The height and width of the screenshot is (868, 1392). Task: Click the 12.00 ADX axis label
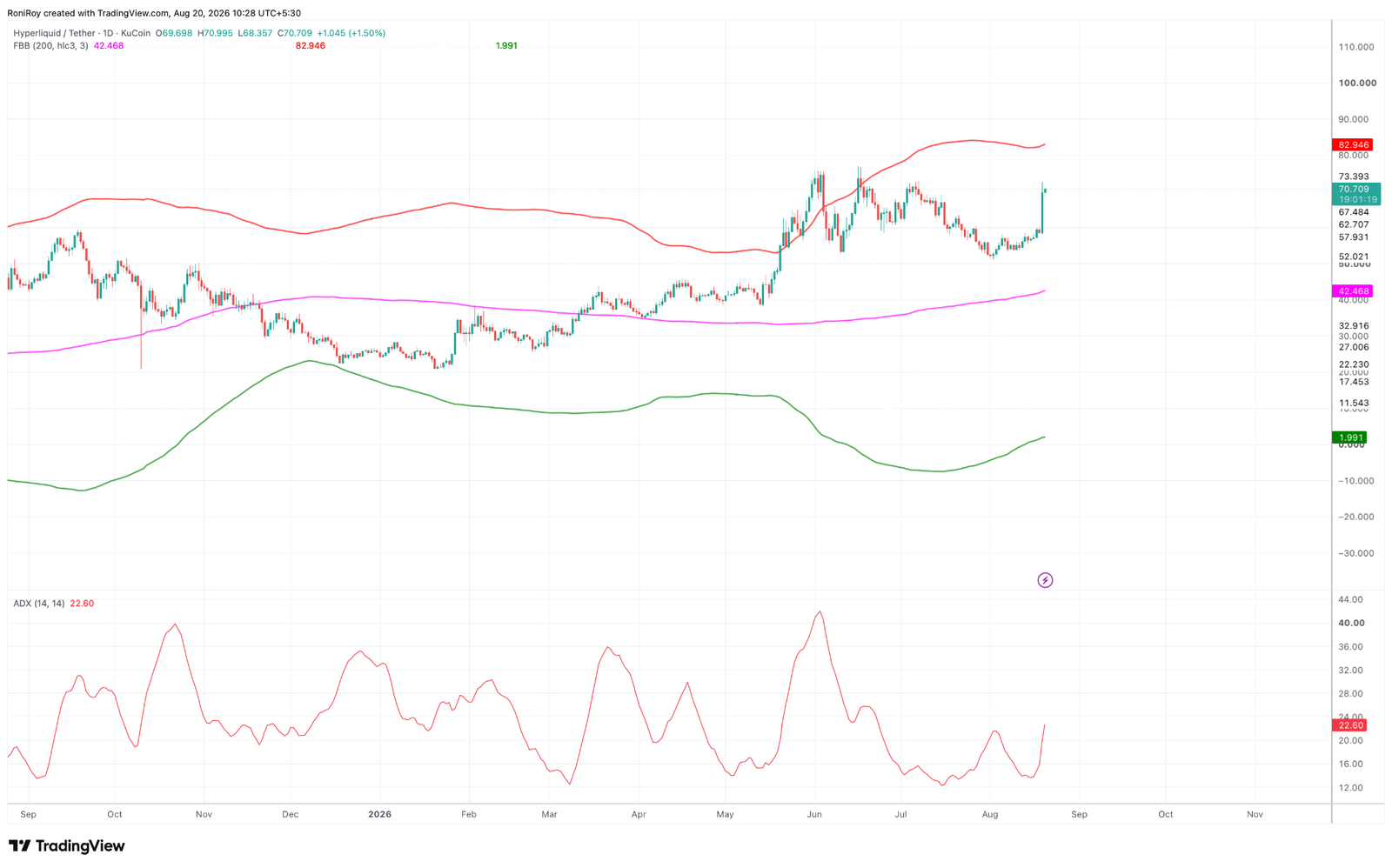click(1351, 788)
